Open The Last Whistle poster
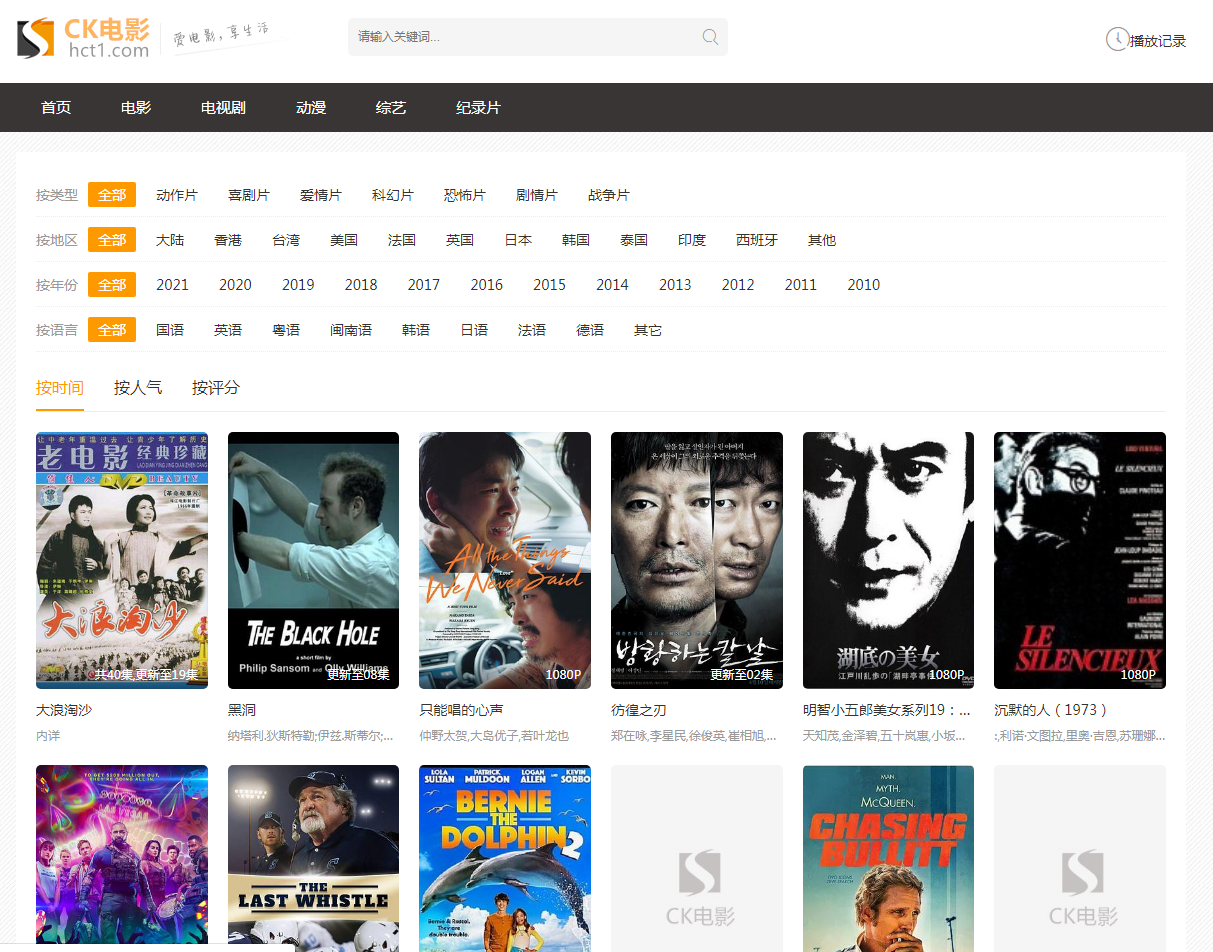The height and width of the screenshot is (952, 1213). point(313,858)
